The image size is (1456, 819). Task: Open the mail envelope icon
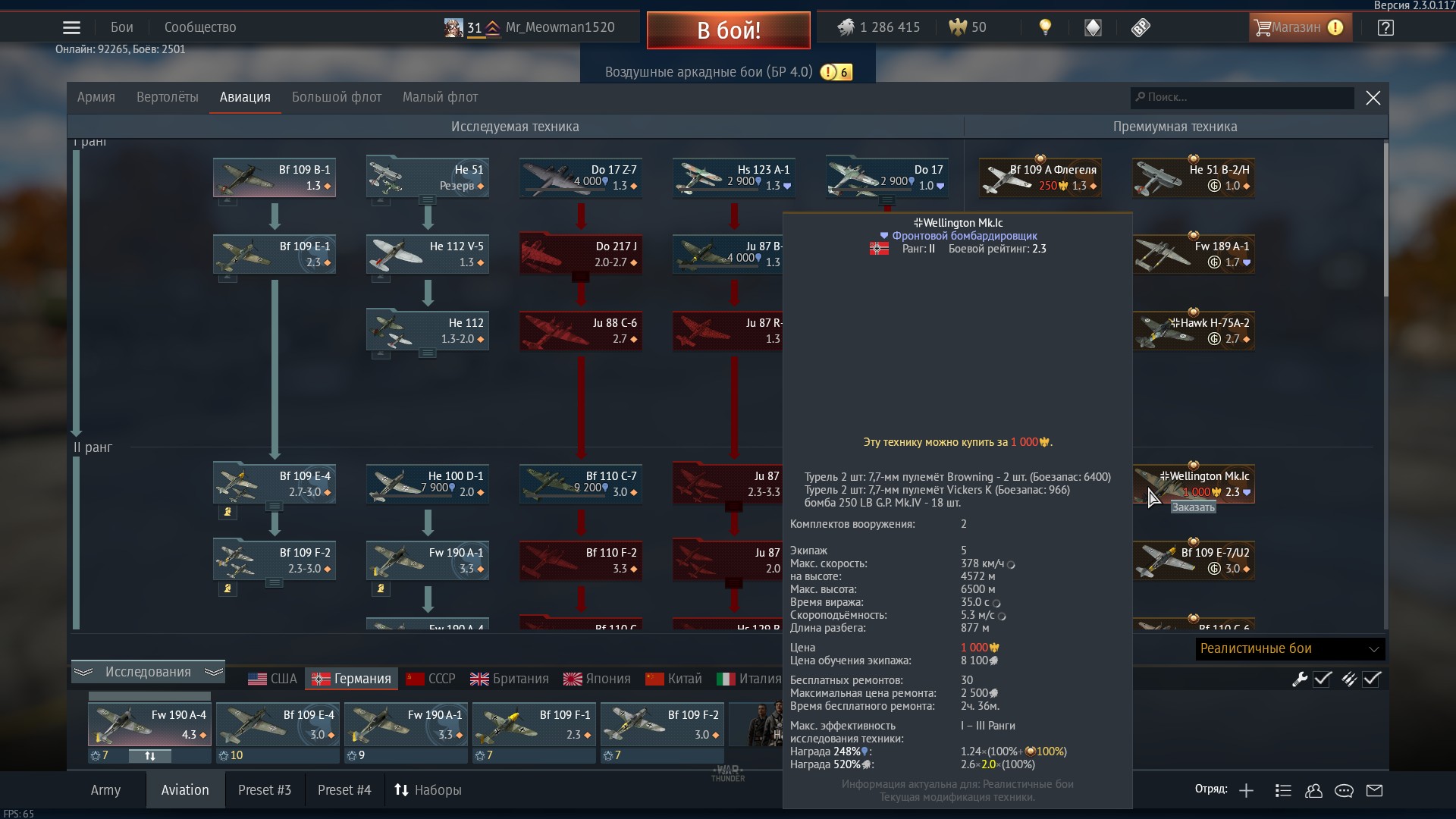(x=1374, y=790)
